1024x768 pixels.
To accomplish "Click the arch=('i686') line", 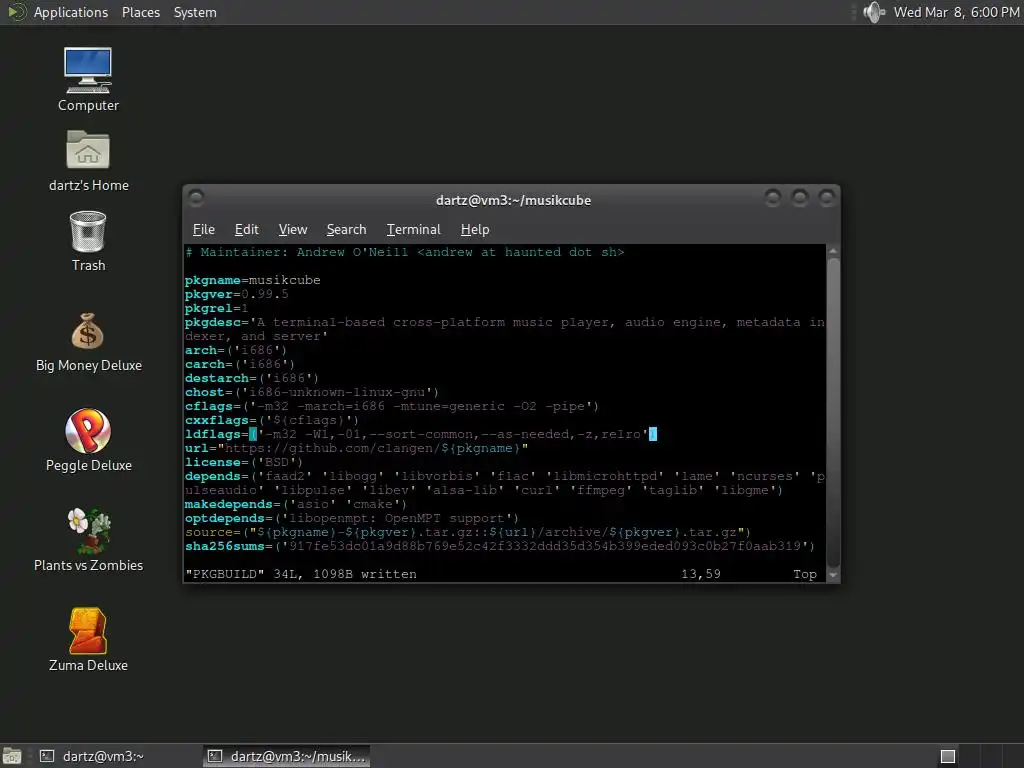I will tap(236, 350).
